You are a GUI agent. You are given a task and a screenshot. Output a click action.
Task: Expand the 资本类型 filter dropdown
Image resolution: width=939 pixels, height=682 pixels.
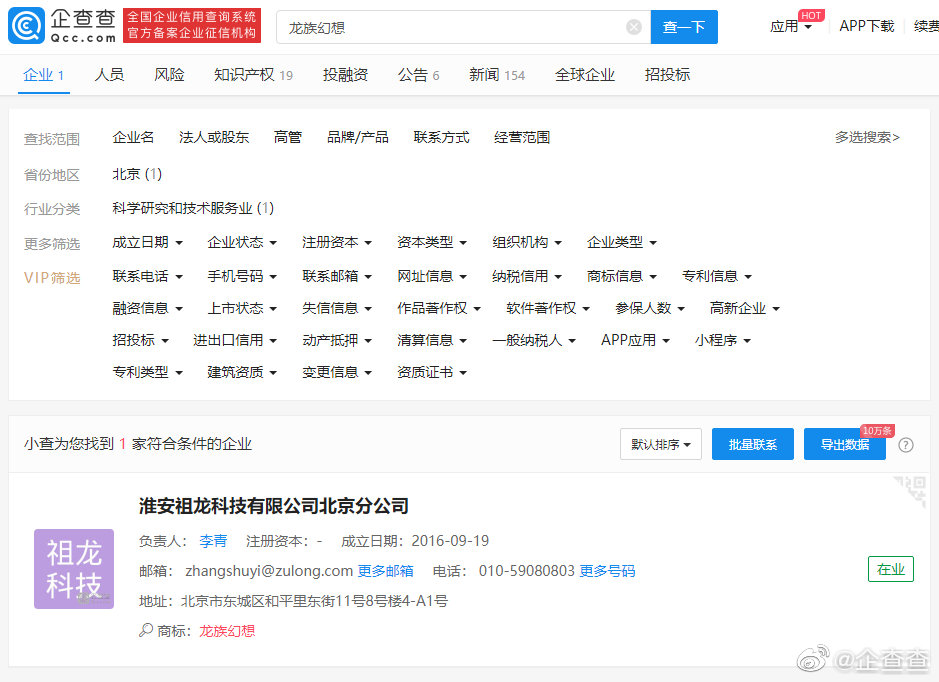(432, 242)
